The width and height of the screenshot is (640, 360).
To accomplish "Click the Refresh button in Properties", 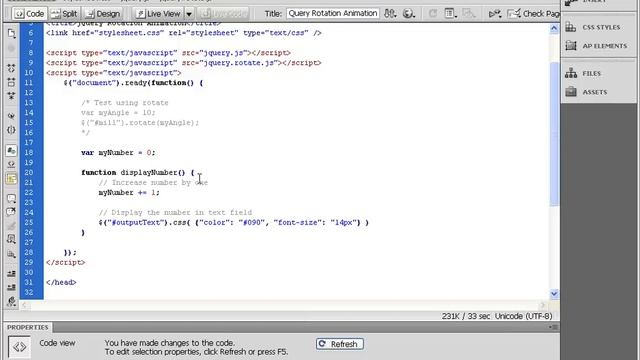I will click(x=340, y=344).
